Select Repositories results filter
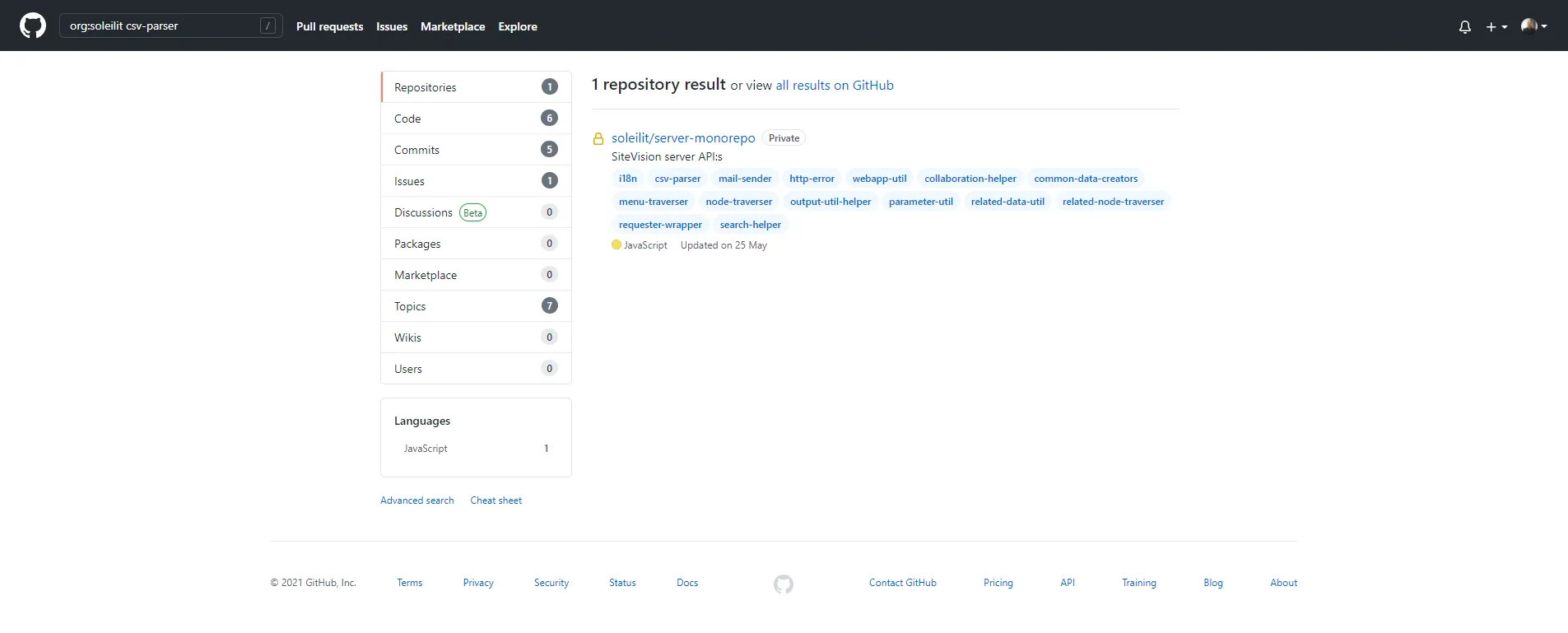1568x633 pixels. (x=476, y=87)
